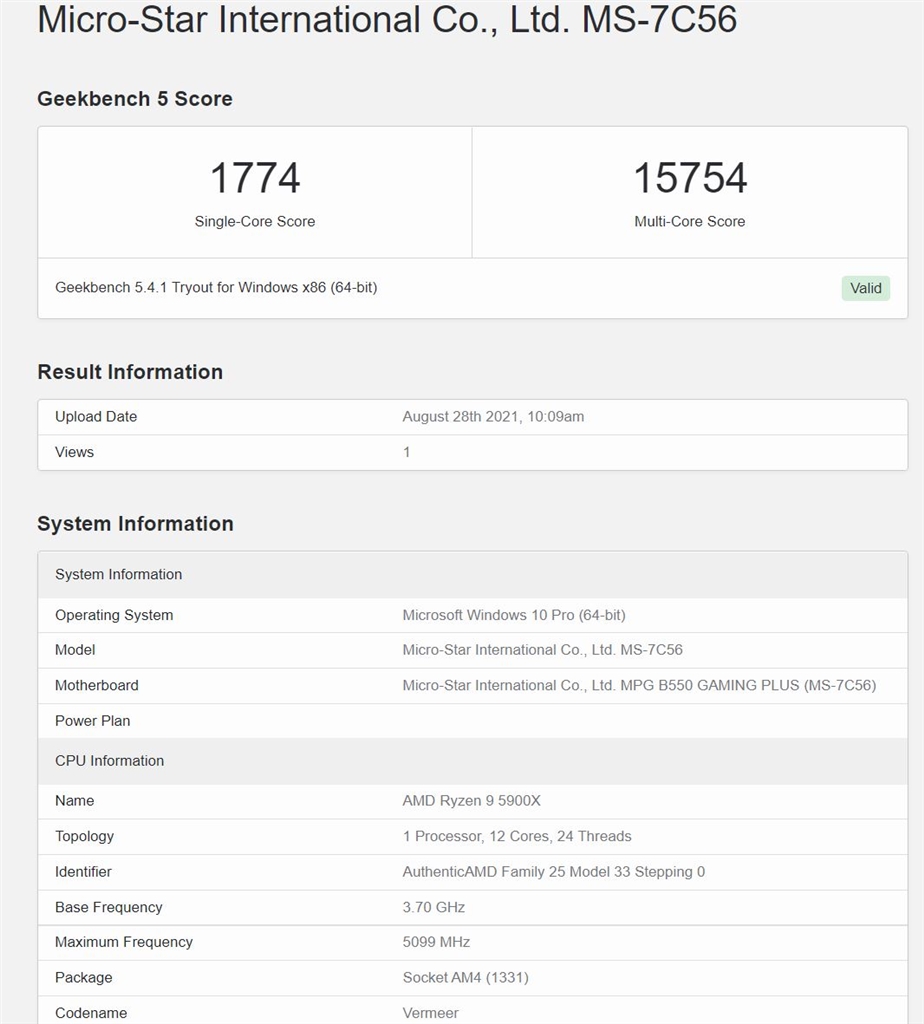Click the Micro-Star International MS-7C56 page title
924x1024 pixels.
point(387,20)
